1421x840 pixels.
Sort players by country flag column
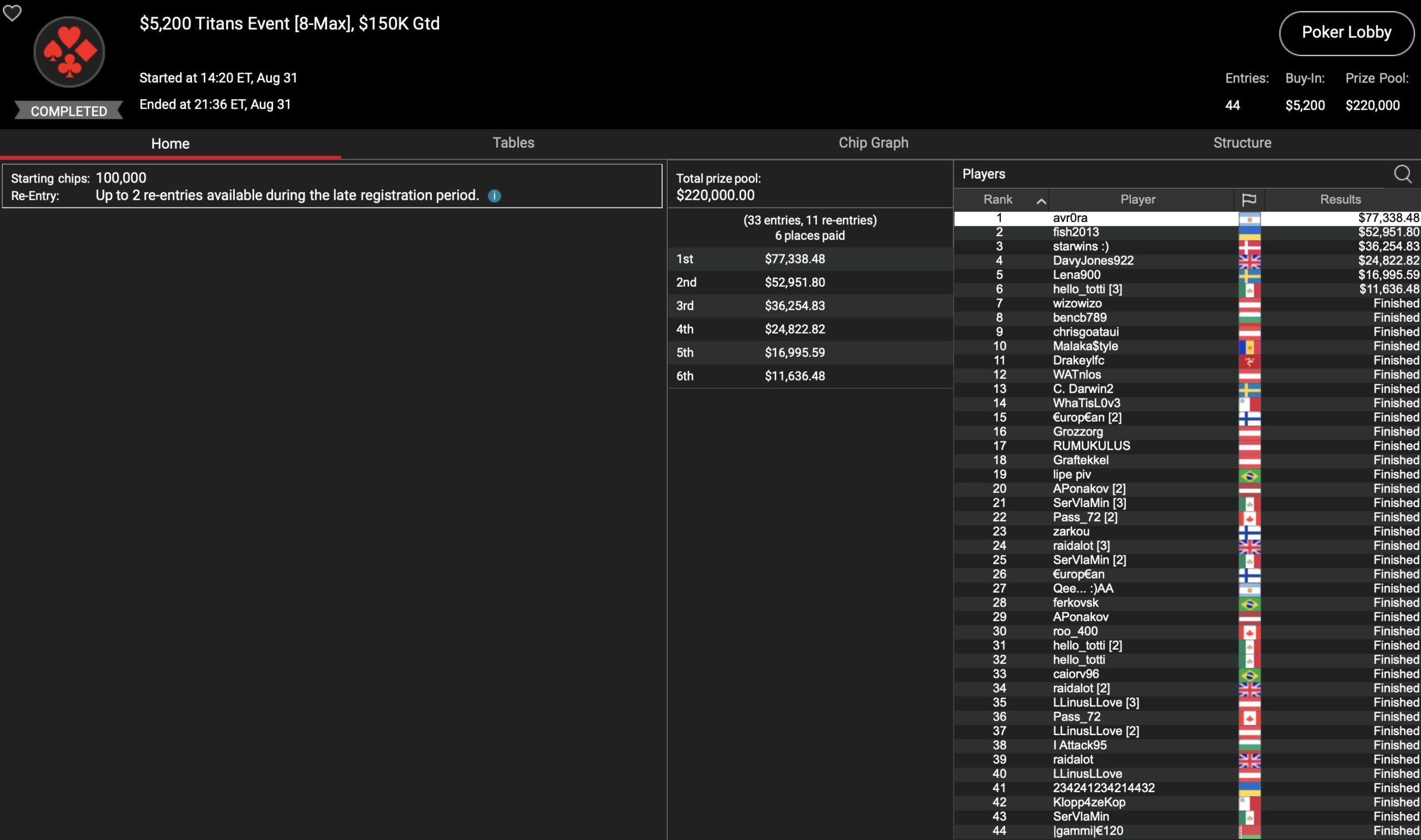1248,200
